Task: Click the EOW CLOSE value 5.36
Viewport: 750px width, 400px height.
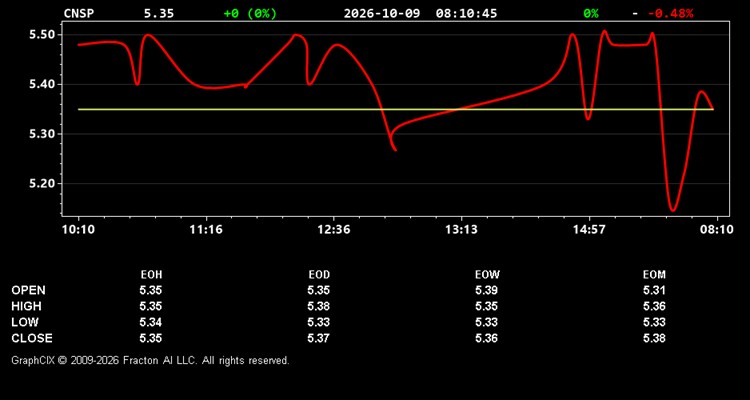Action: 486,338
